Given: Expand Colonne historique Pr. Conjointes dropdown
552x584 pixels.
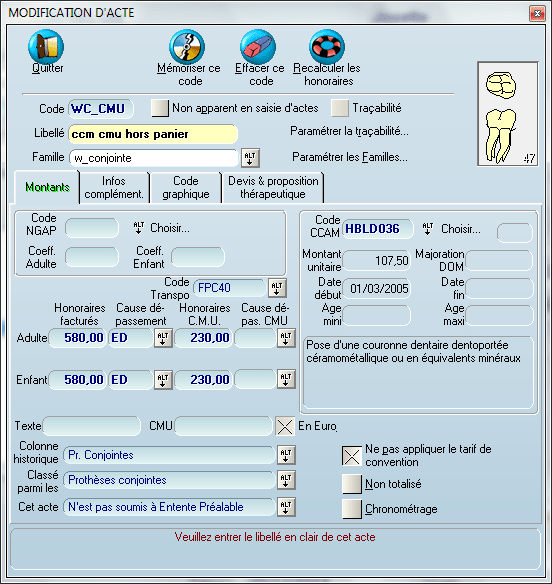Looking at the screenshot, I should [286, 455].
